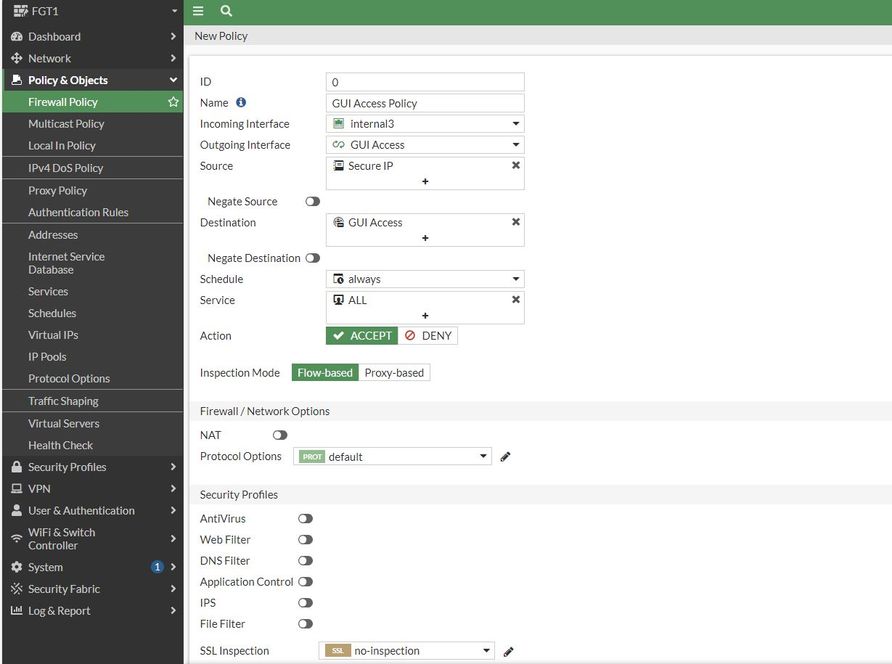Open IPv4 DoS Policy in sidebar
892x664 pixels.
[65, 168]
